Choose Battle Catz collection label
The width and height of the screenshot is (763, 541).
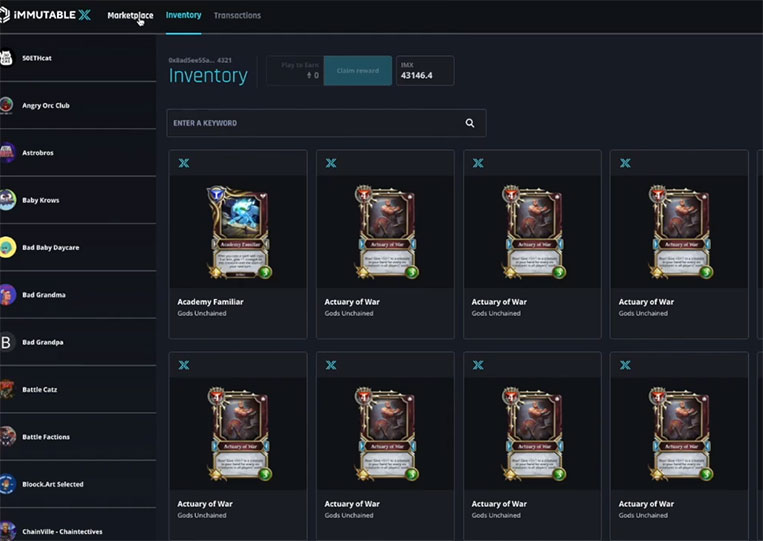(39, 389)
